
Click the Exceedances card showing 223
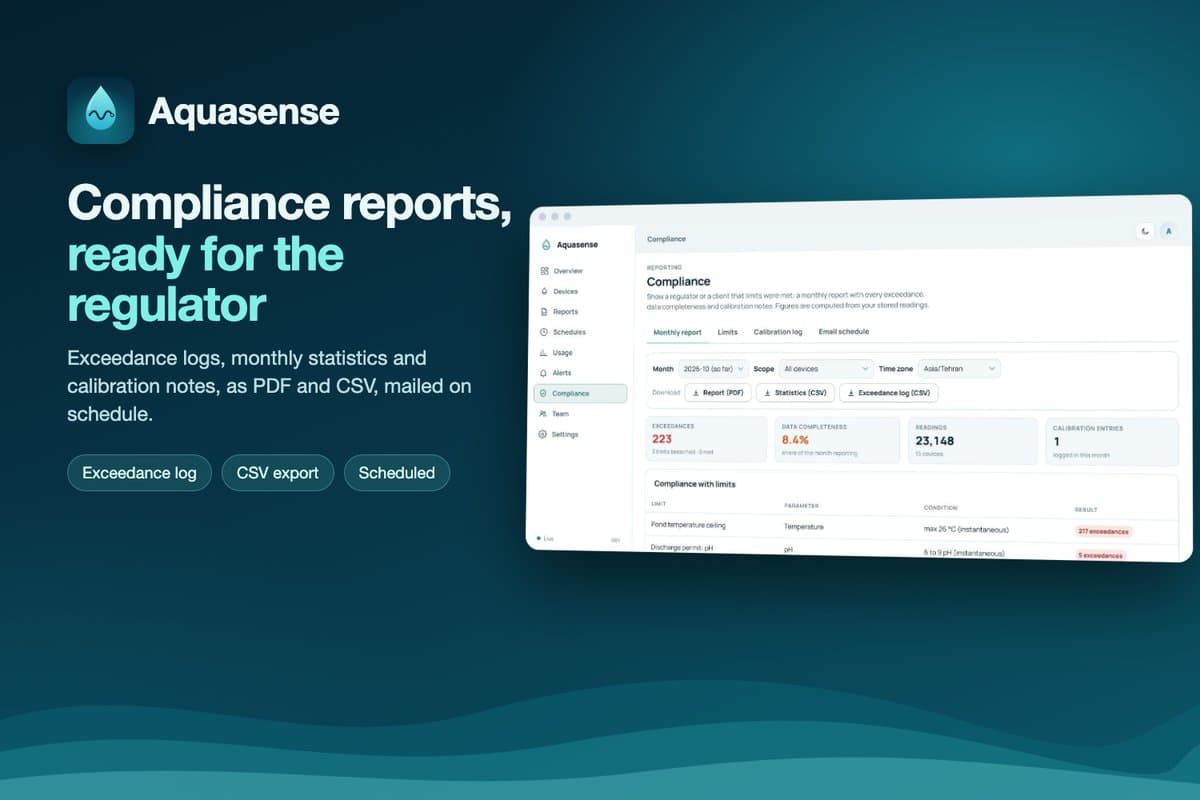tap(706, 440)
